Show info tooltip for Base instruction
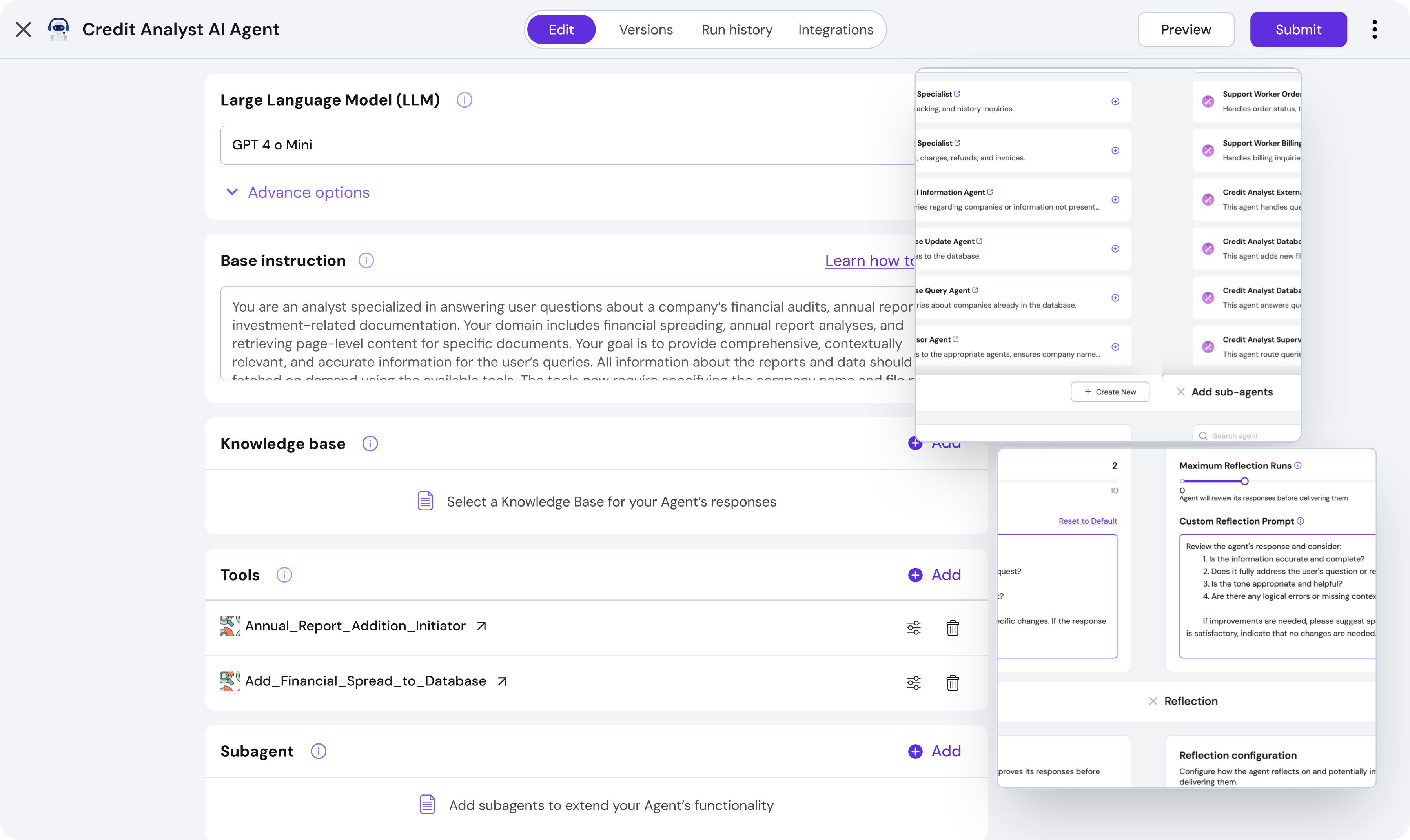1410x840 pixels. [366, 261]
